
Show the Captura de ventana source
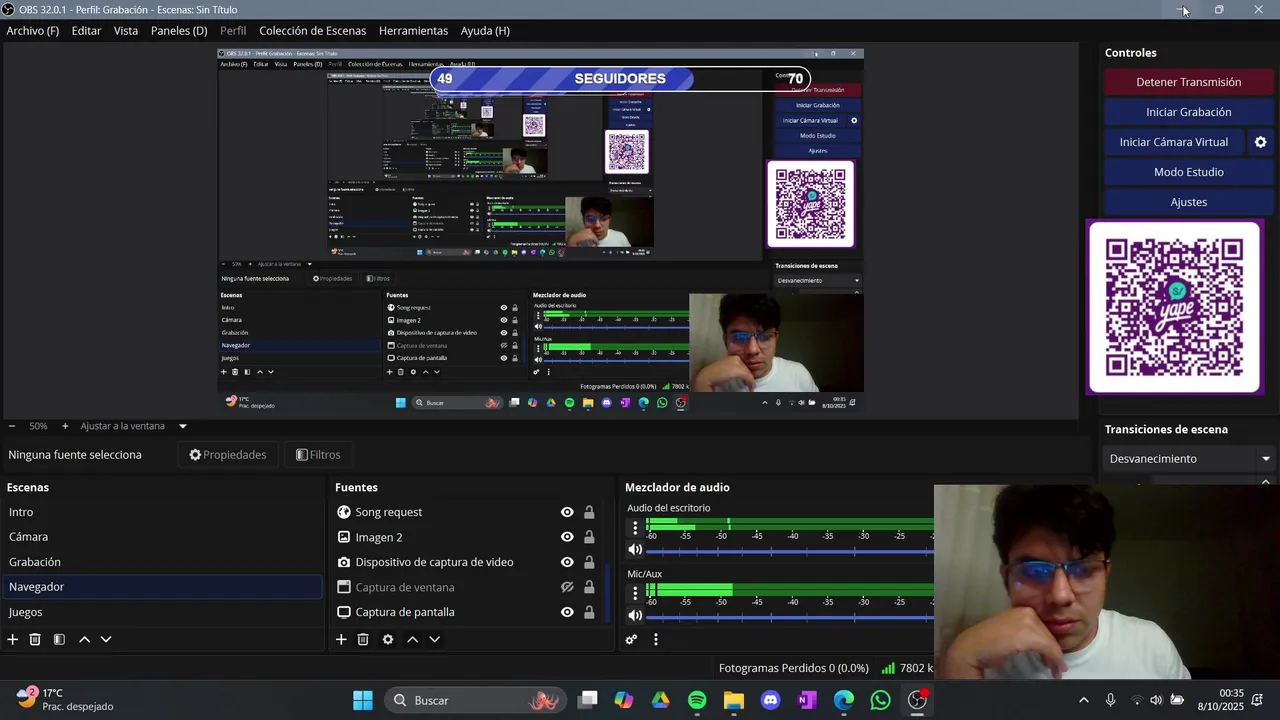tap(567, 587)
